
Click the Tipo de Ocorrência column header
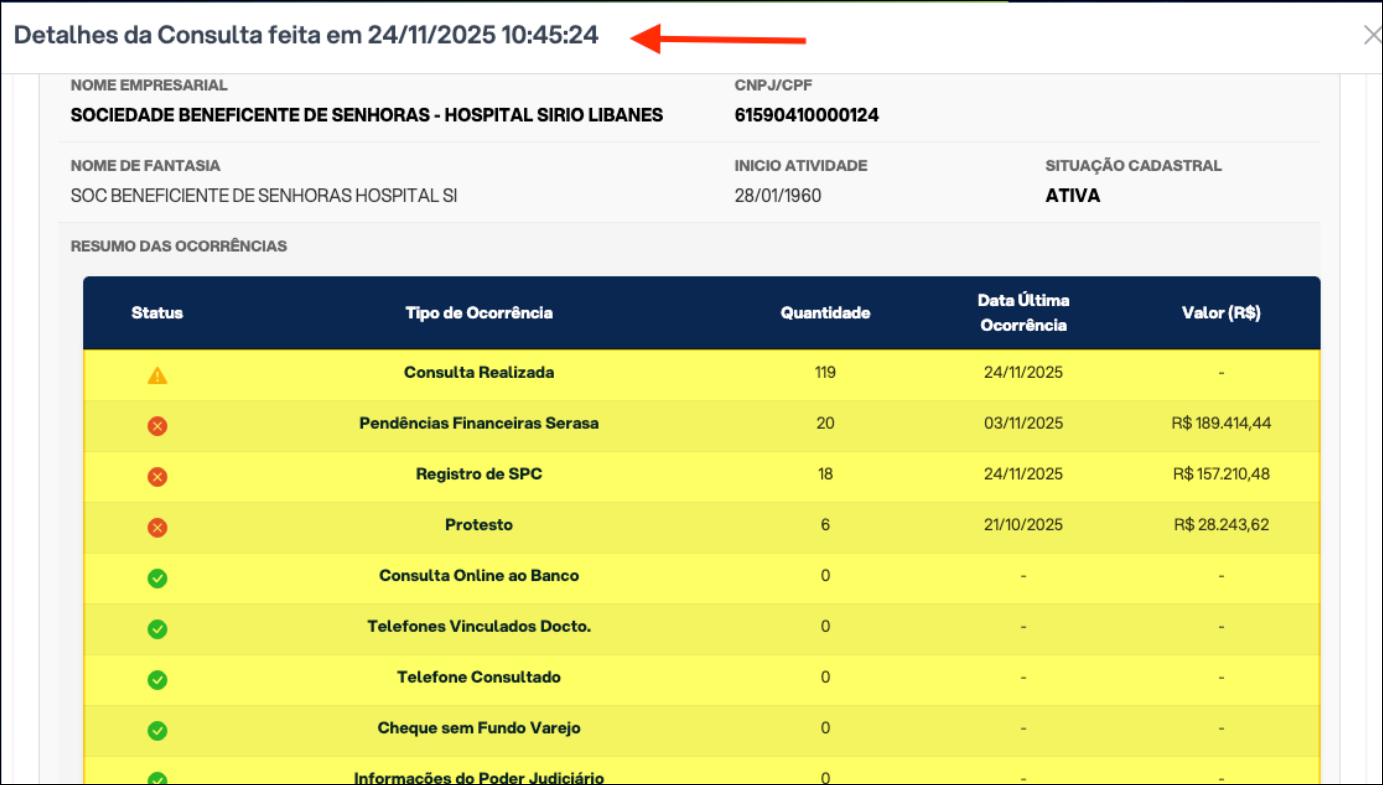point(479,313)
